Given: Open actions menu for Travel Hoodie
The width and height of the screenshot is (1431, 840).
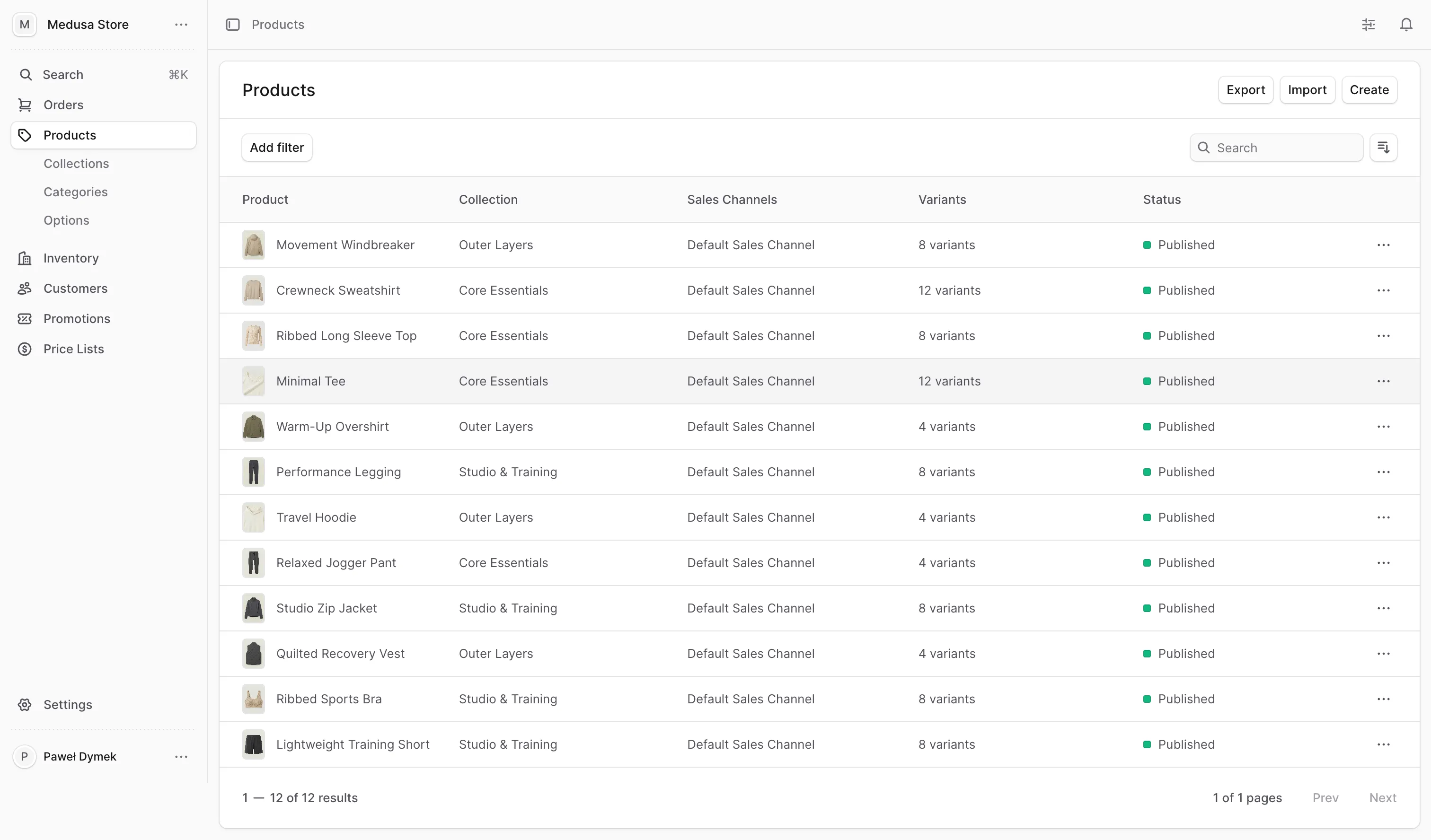Looking at the screenshot, I should 1383,517.
